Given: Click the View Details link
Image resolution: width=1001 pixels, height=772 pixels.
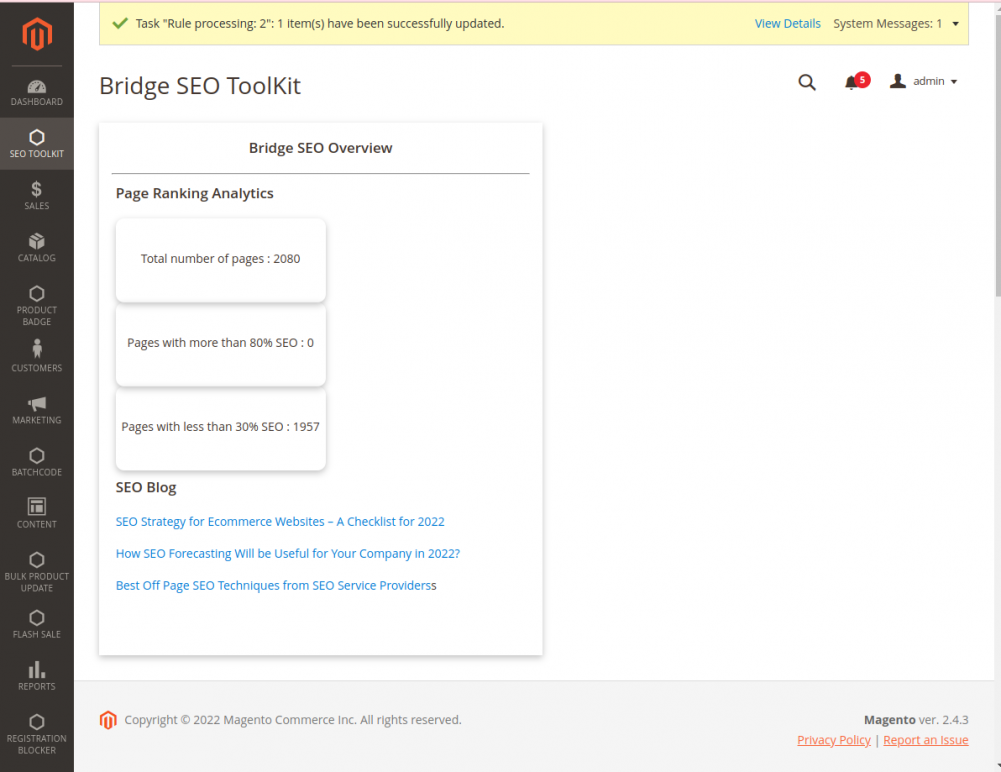Looking at the screenshot, I should [787, 23].
